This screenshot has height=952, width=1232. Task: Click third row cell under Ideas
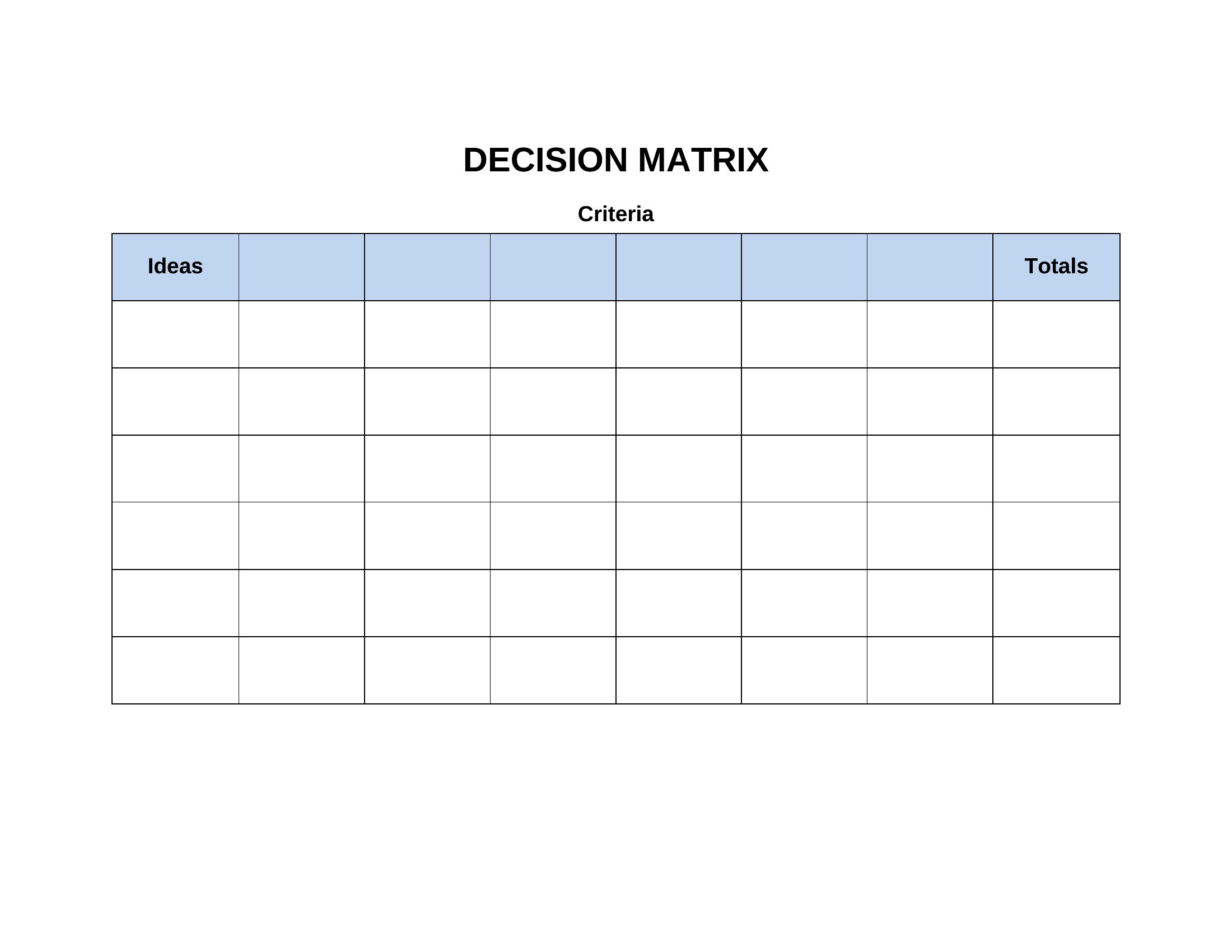click(x=175, y=469)
